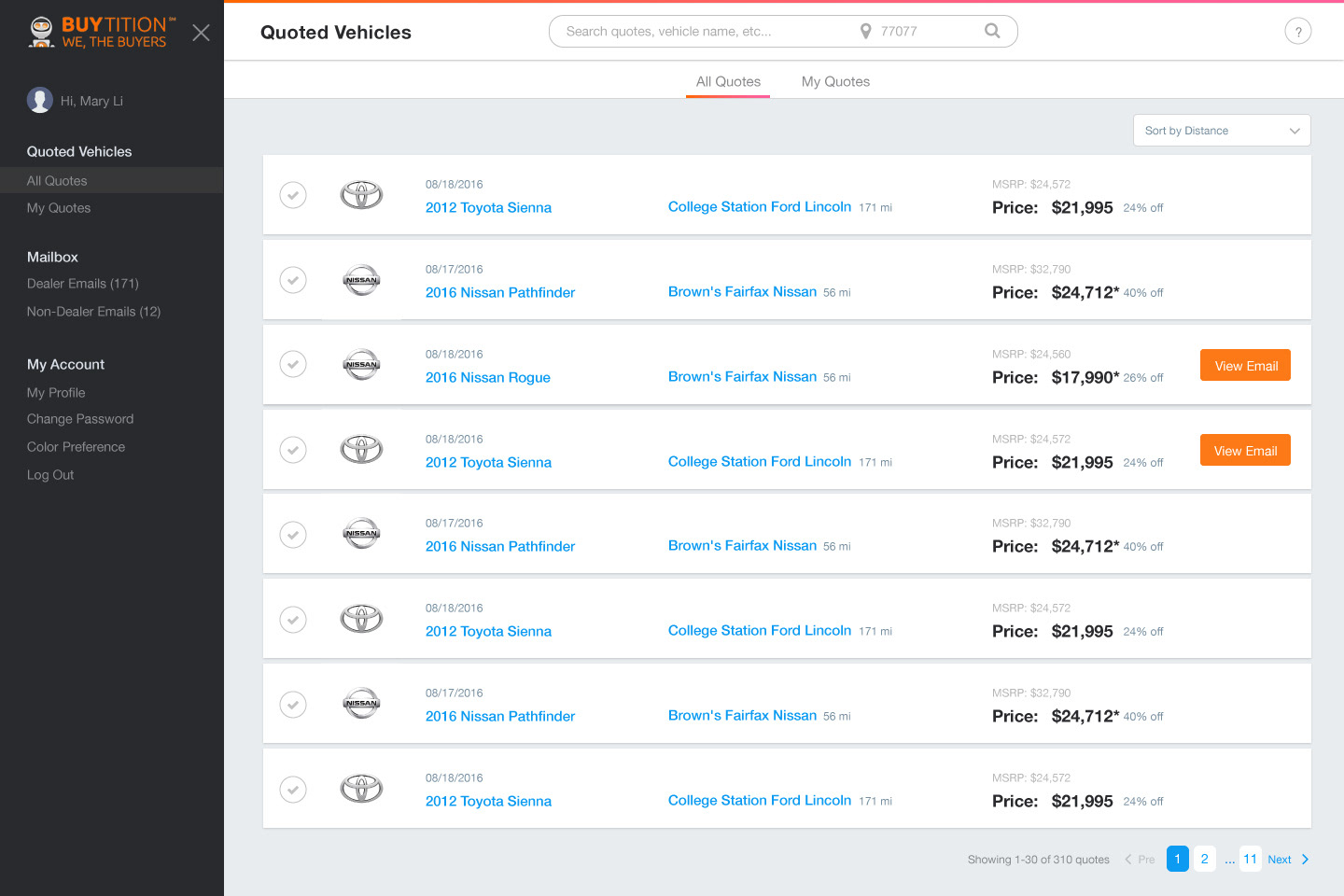Close the sidebar with X icon

[201, 33]
